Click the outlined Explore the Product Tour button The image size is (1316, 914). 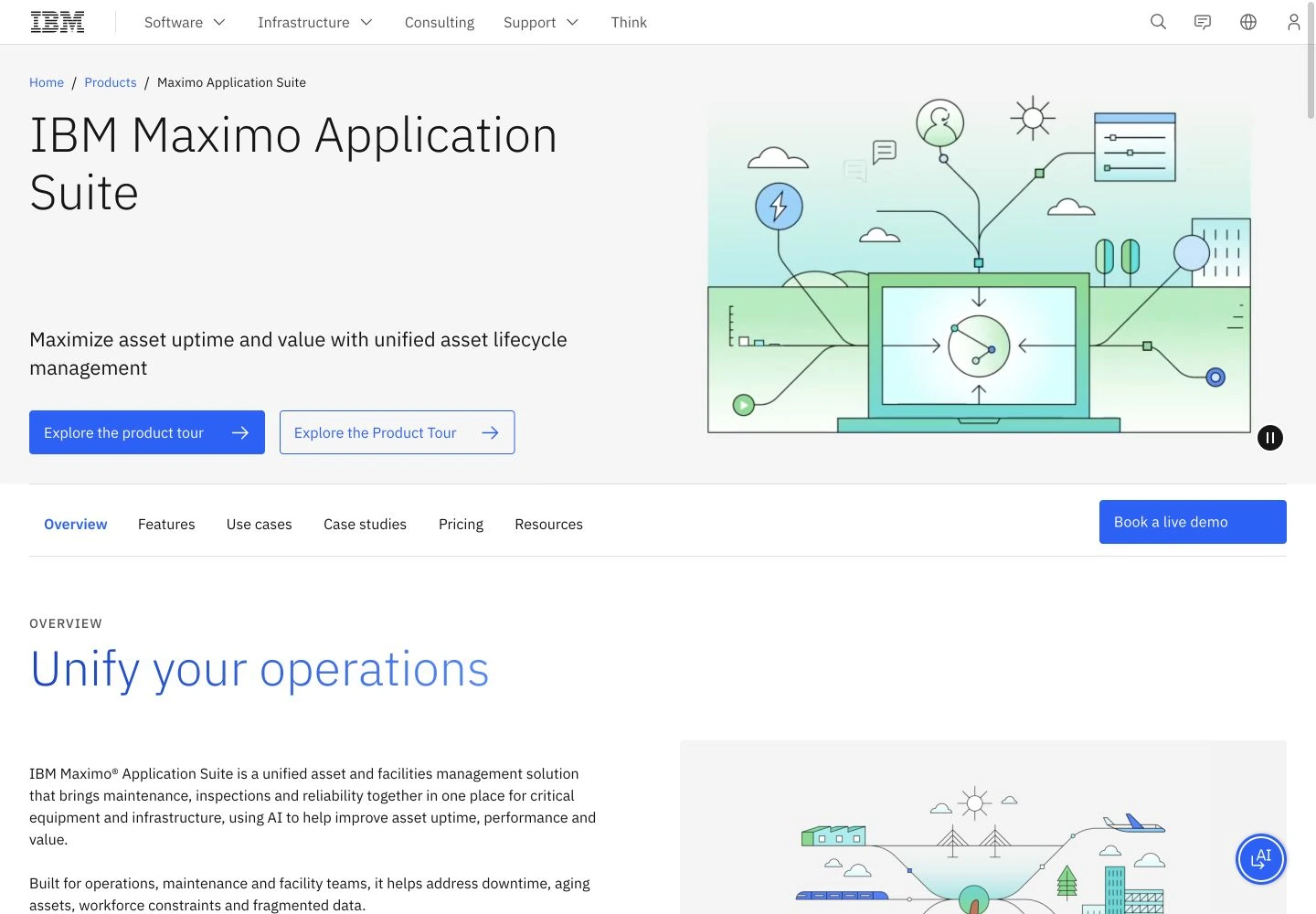pyautogui.click(x=397, y=432)
